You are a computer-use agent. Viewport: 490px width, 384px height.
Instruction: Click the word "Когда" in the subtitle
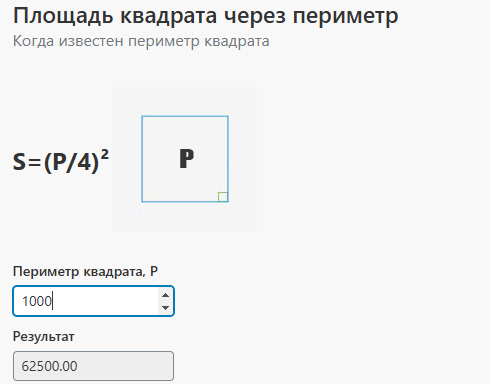click(x=33, y=42)
